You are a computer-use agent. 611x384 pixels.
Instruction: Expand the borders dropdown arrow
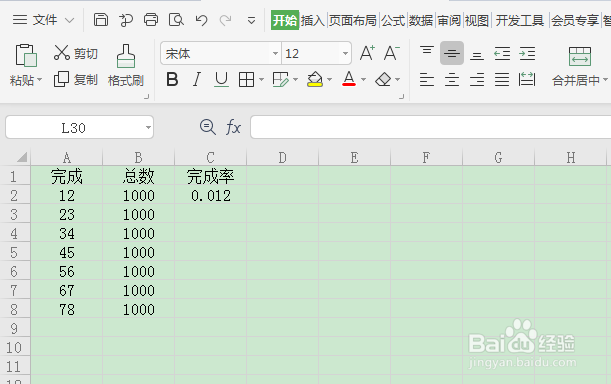pyautogui.click(x=261, y=80)
